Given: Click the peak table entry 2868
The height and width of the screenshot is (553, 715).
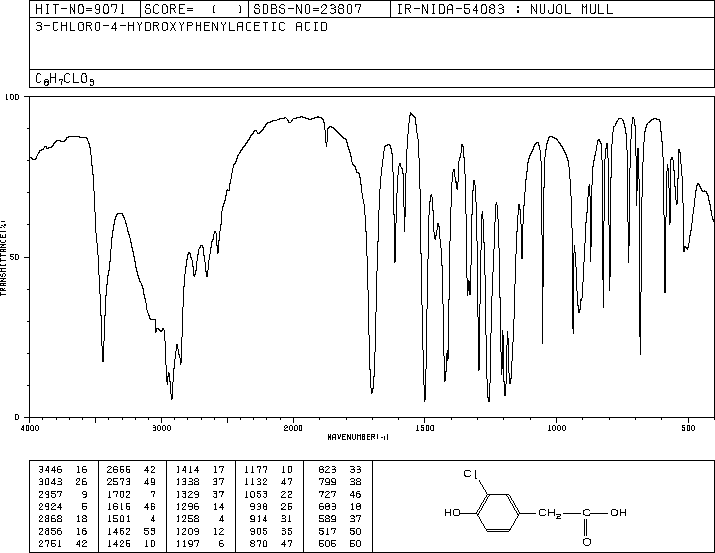Looking at the screenshot, I should pyautogui.click(x=50, y=519).
